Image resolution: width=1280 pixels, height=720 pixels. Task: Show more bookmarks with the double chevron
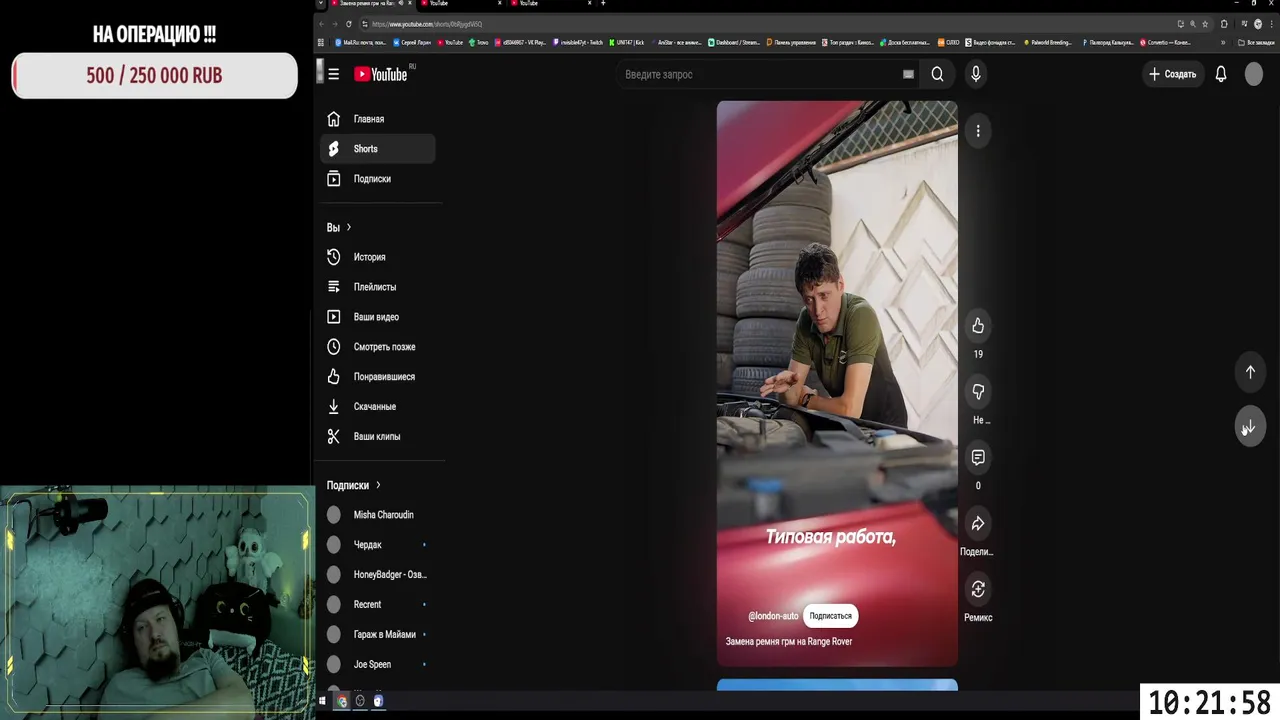[x=1222, y=43]
